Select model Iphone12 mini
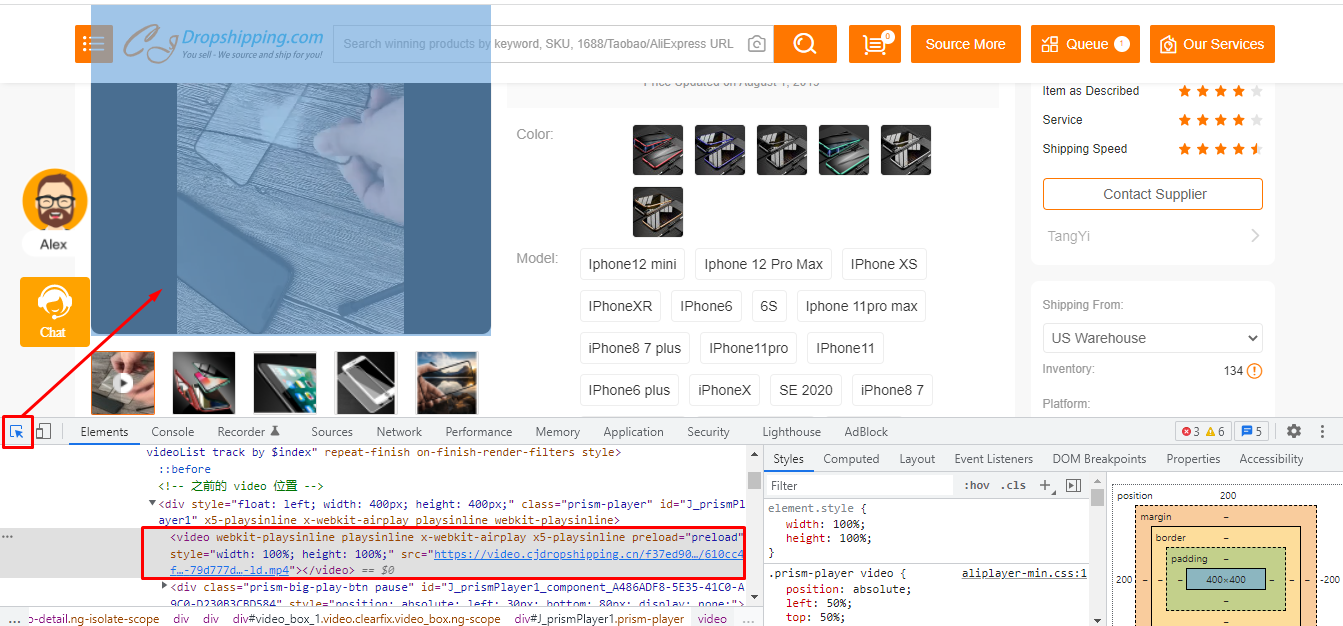The height and width of the screenshot is (626, 1343). coord(633,264)
